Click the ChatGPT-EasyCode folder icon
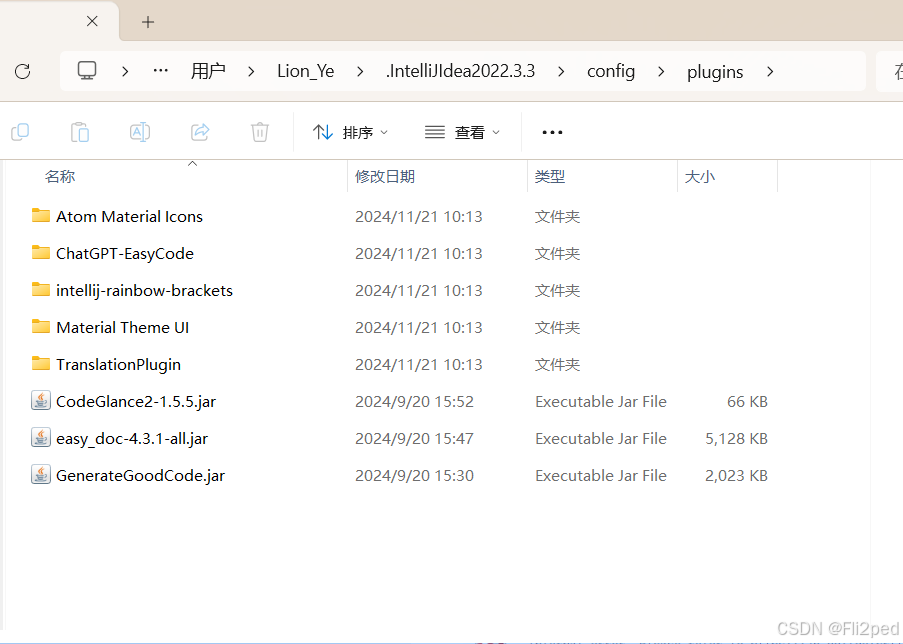Image resolution: width=903 pixels, height=644 pixels. [40, 252]
